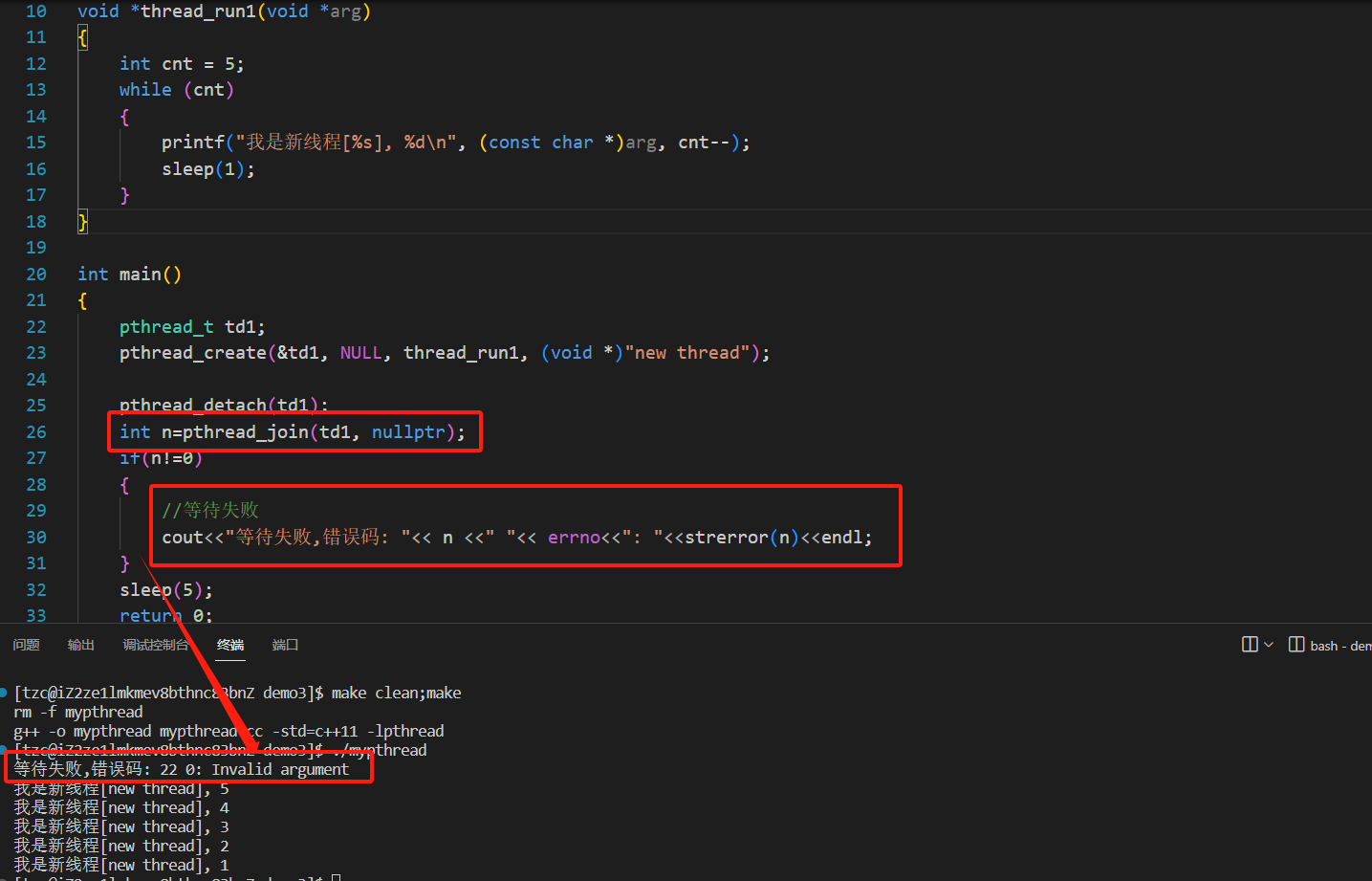Click line number 23 in the gutter
Image resolution: width=1372 pixels, height=881 pixels.
coord(36,353)
